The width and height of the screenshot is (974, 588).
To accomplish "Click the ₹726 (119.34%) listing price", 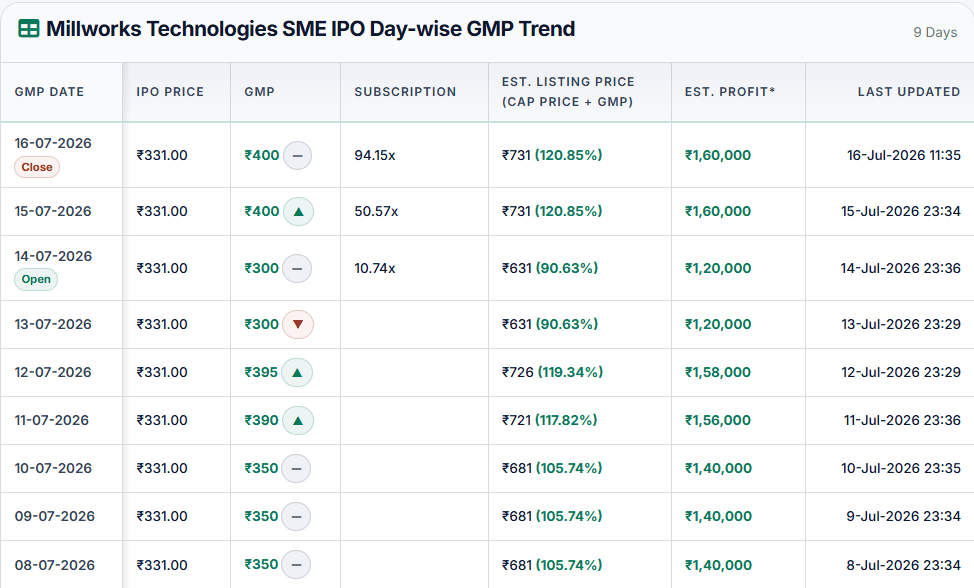I will coord(552,373).
